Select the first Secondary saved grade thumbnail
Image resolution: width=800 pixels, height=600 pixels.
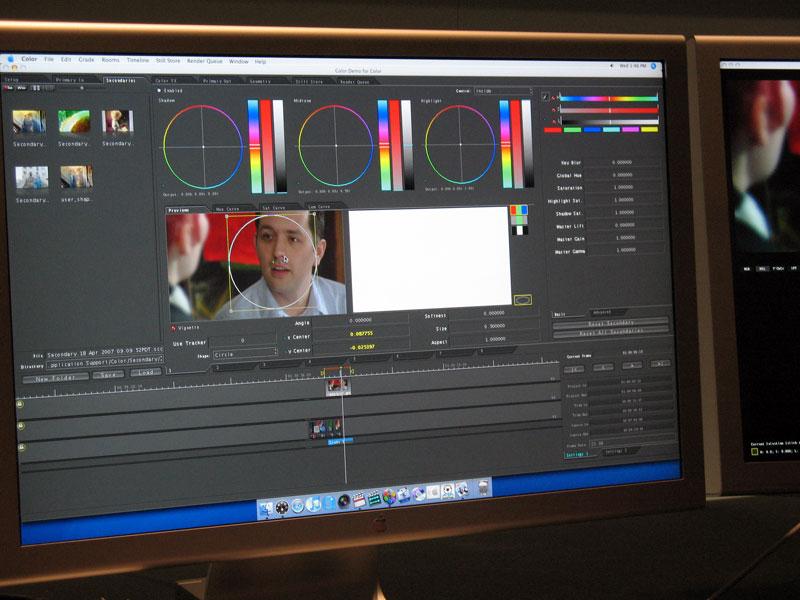(x=29, y=122)
